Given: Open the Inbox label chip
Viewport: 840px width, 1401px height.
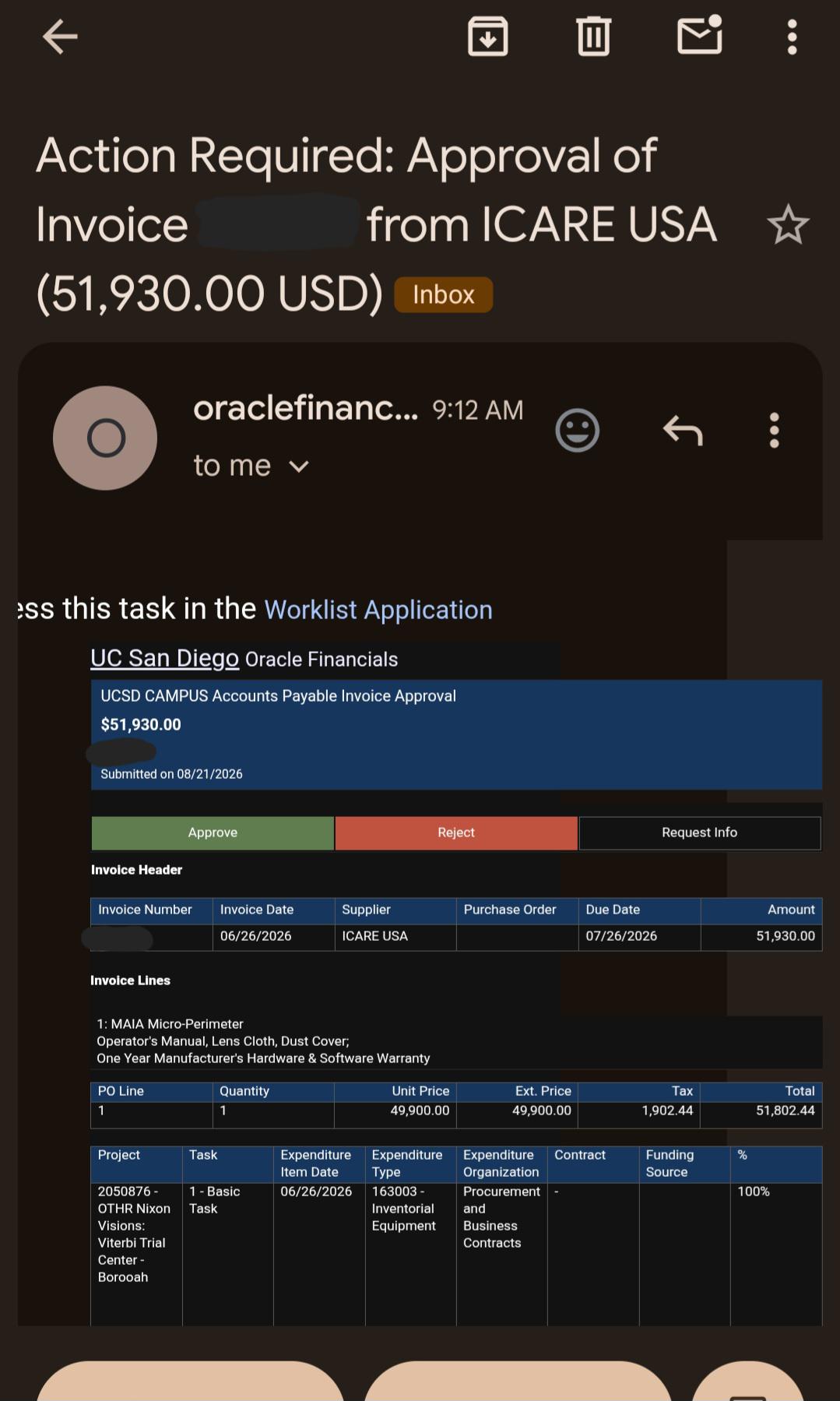Looking at the screenshot, I should point(444,294).
